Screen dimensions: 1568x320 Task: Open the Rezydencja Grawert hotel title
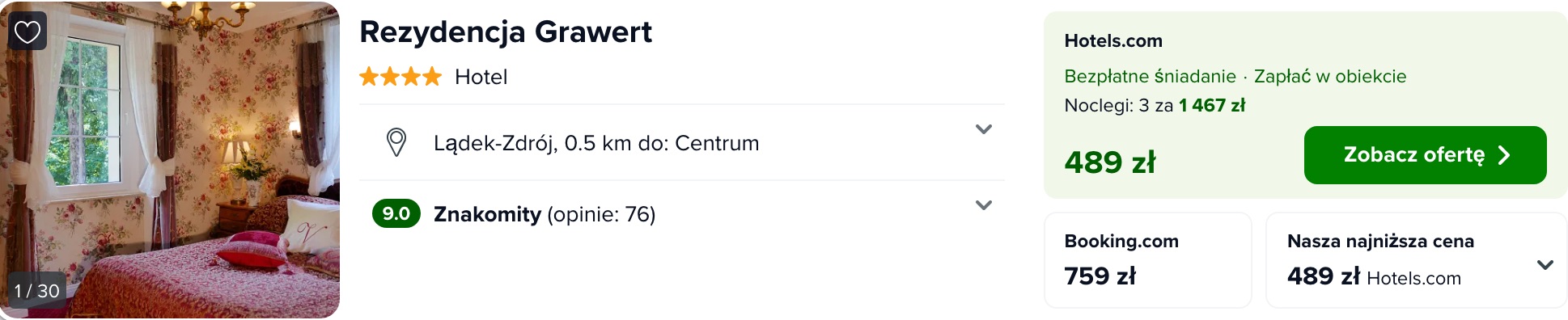505,32
